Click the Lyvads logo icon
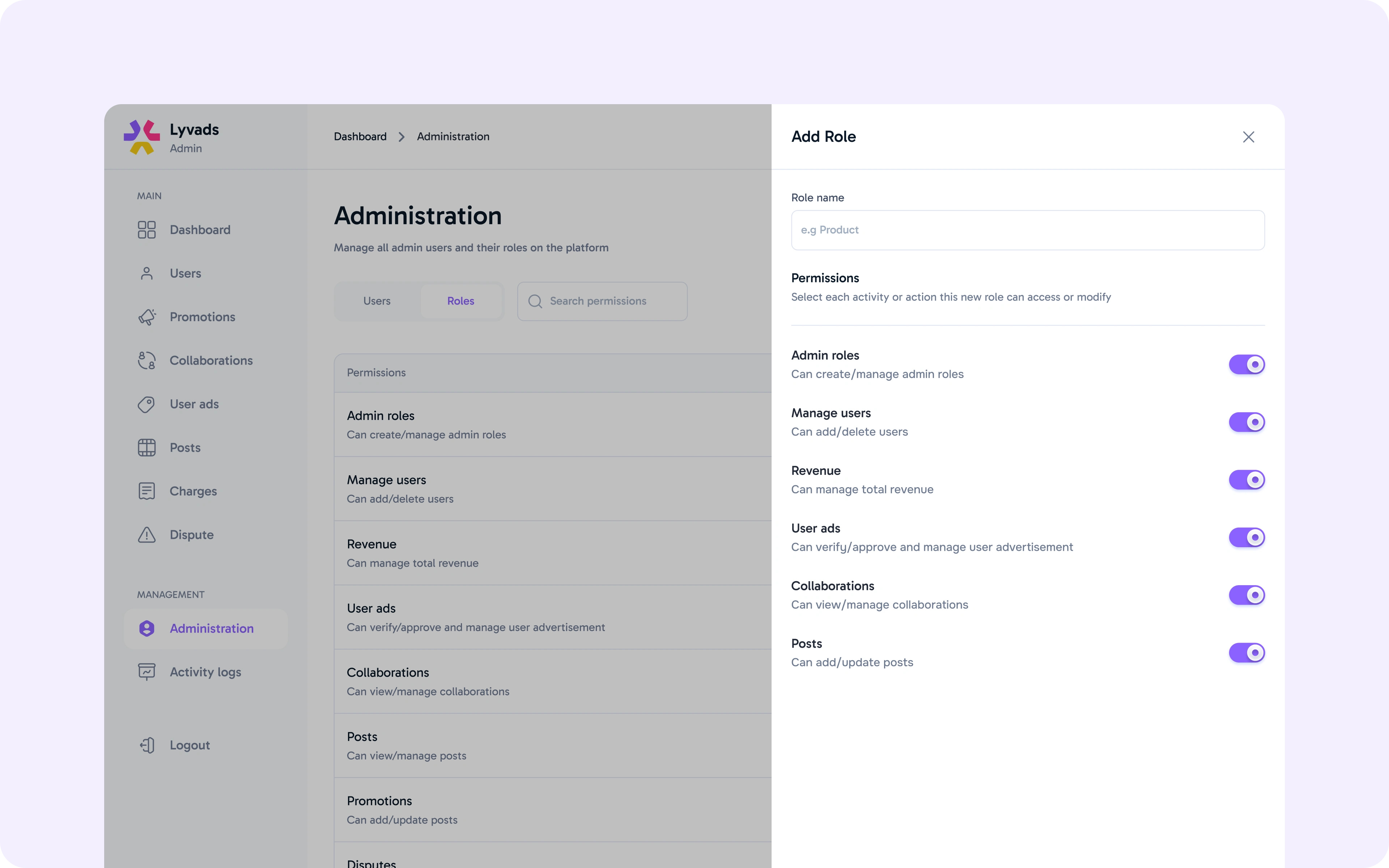1389x868 pixels. 142,137
